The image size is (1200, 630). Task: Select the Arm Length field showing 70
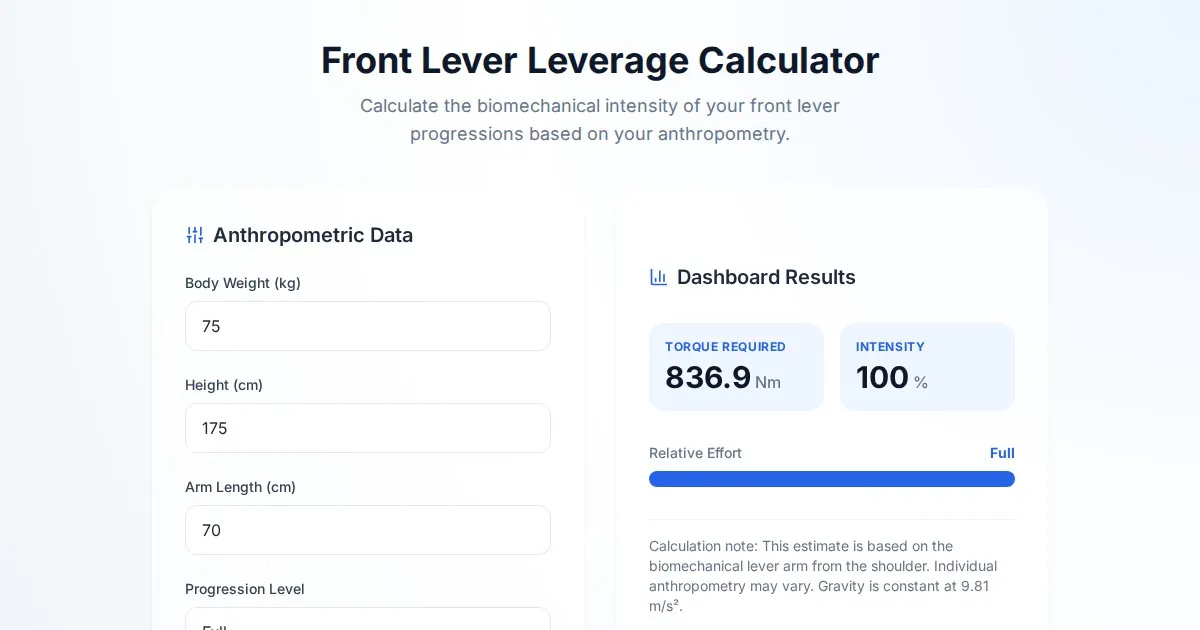coord(367,530)
